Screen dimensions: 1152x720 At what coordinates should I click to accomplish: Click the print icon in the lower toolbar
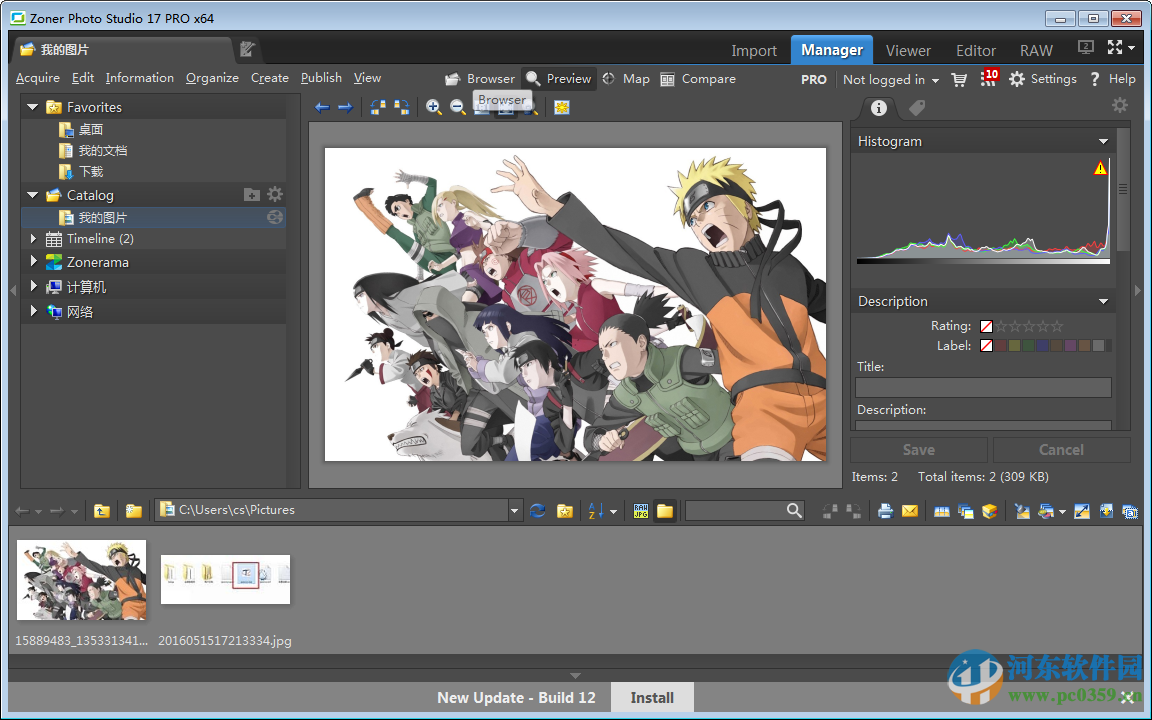click(884, 510)
